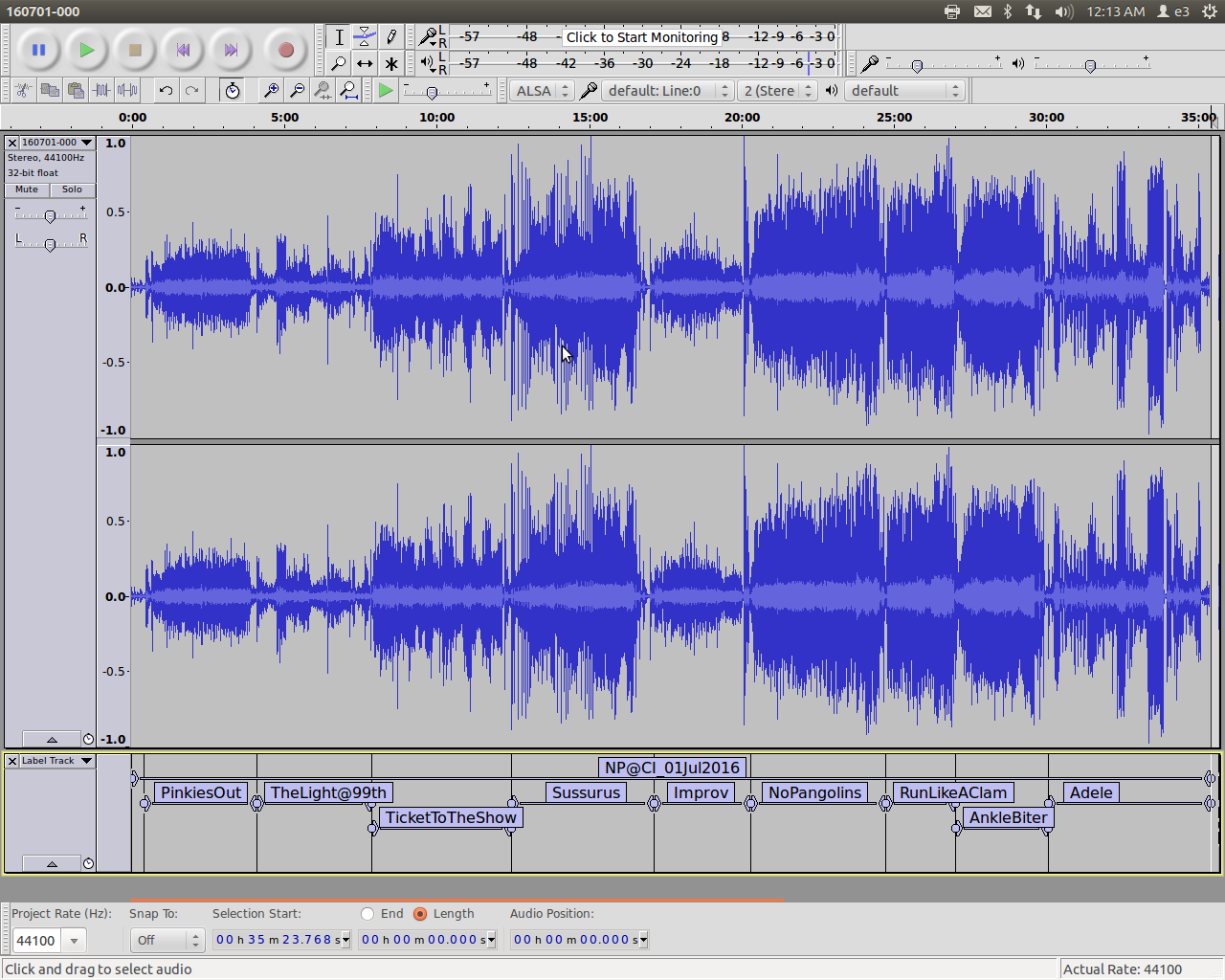
Task: Click the Undo arrow icon
Action: click(x=166, y=91)
